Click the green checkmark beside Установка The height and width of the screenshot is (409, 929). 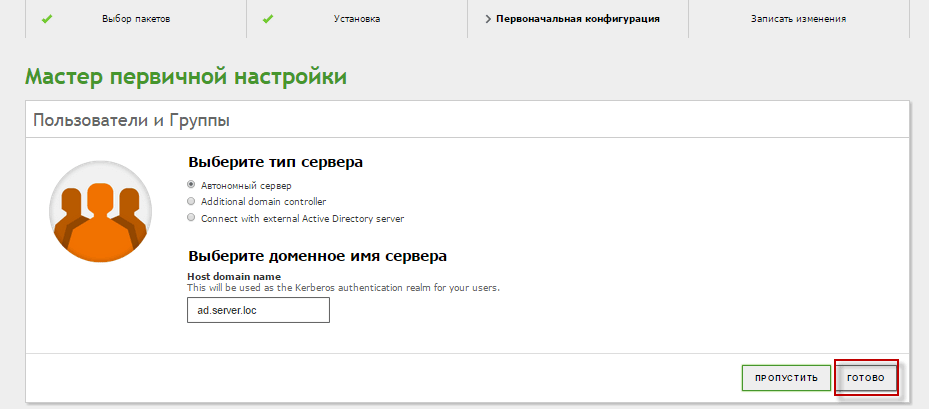pos(268,18)
